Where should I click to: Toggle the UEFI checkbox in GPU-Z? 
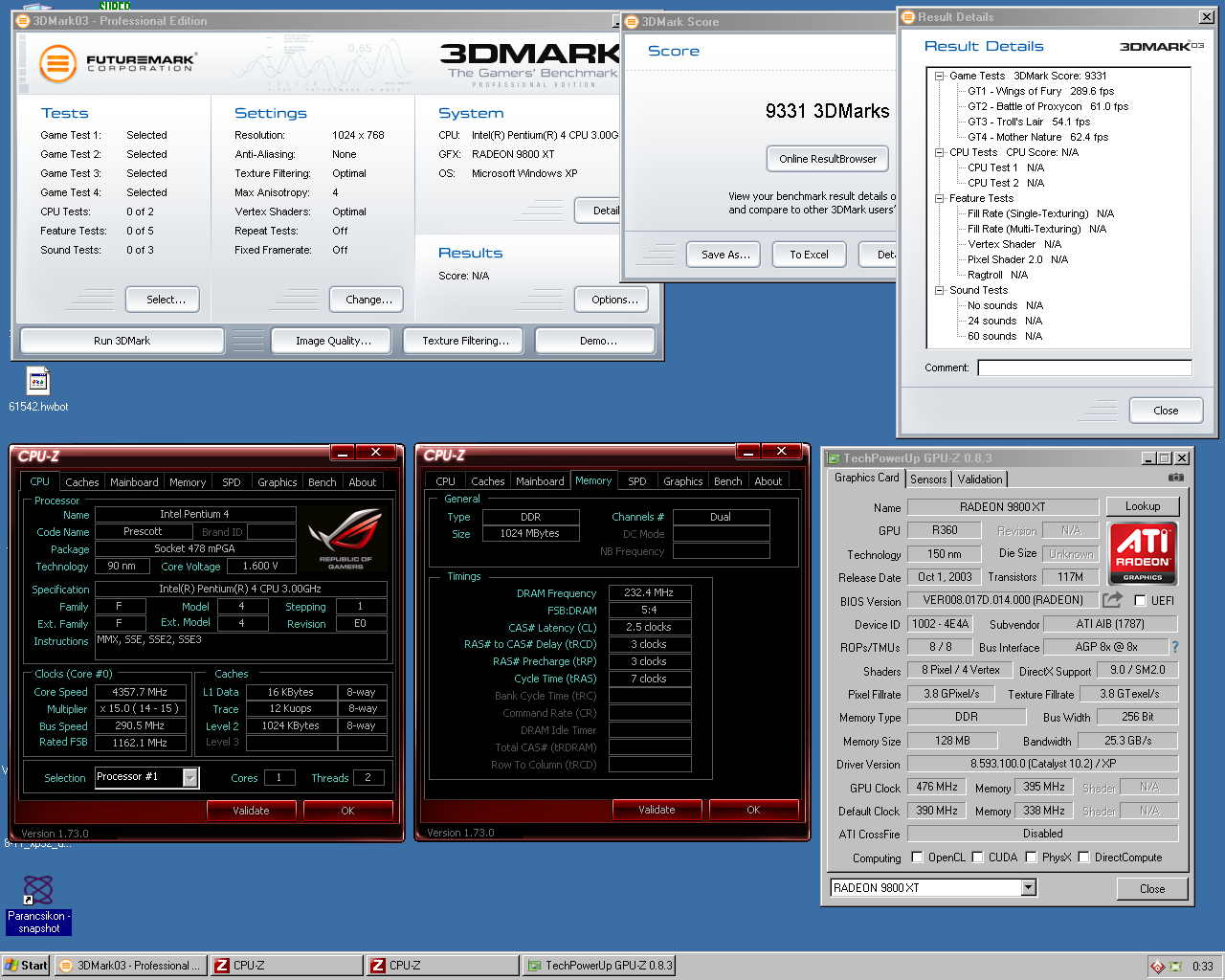click(x=1140, y=601)
